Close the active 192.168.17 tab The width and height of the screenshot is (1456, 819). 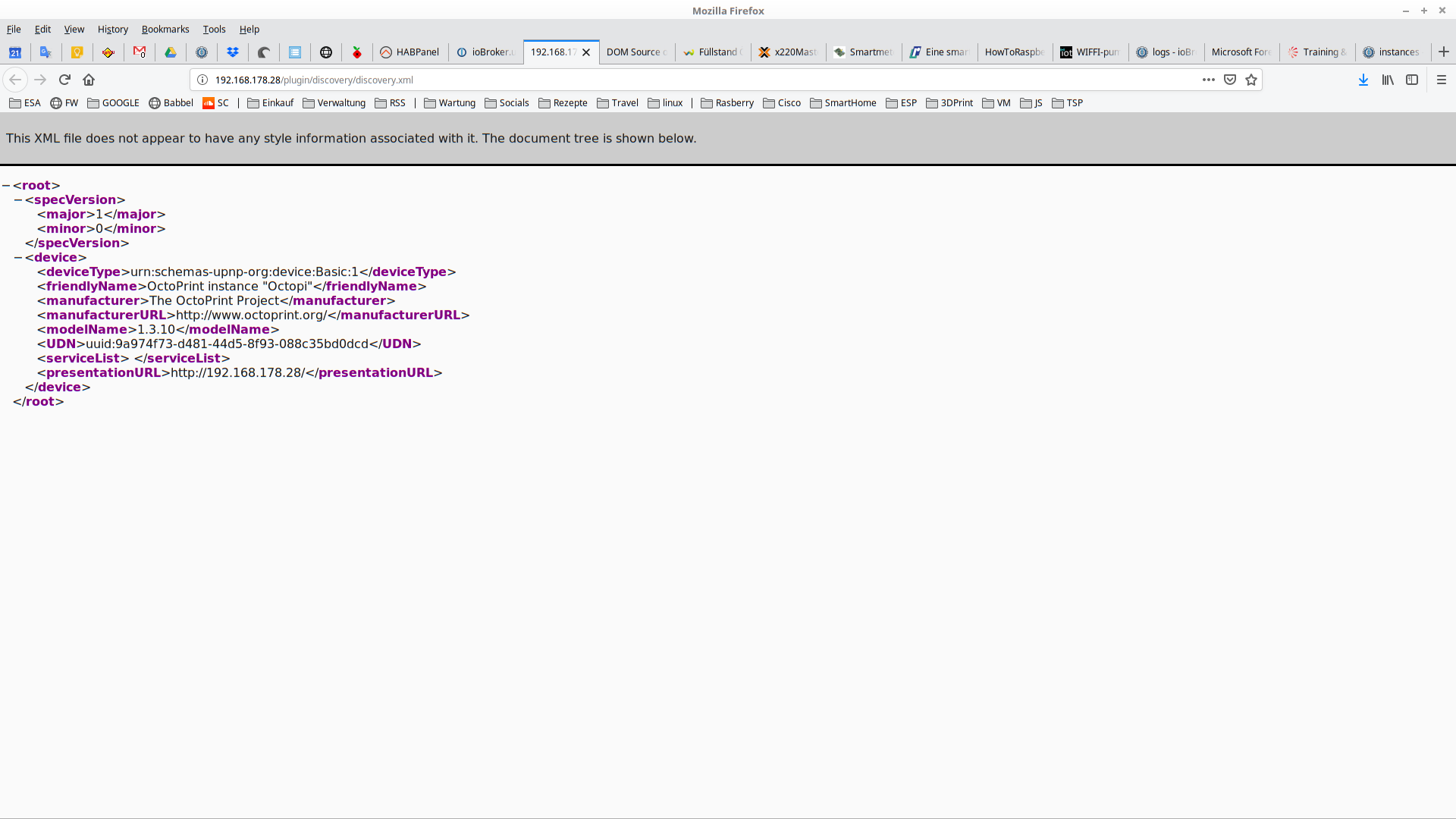pyautogui.click(x=586, y=52)
